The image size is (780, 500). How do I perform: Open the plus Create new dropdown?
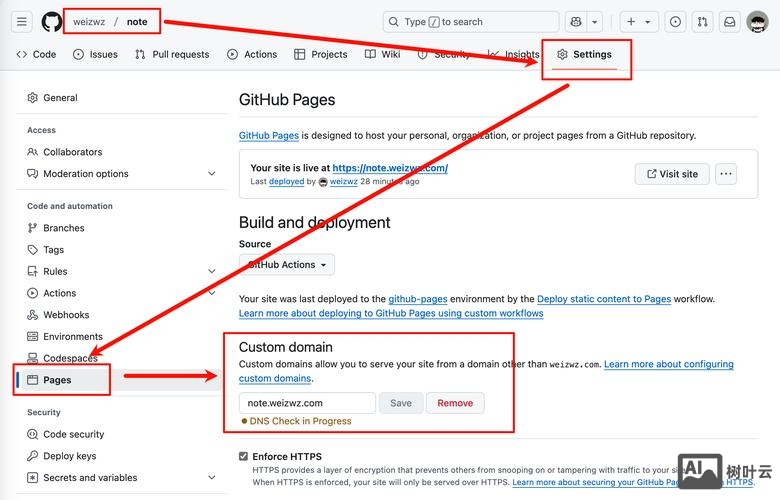[639, 22]
